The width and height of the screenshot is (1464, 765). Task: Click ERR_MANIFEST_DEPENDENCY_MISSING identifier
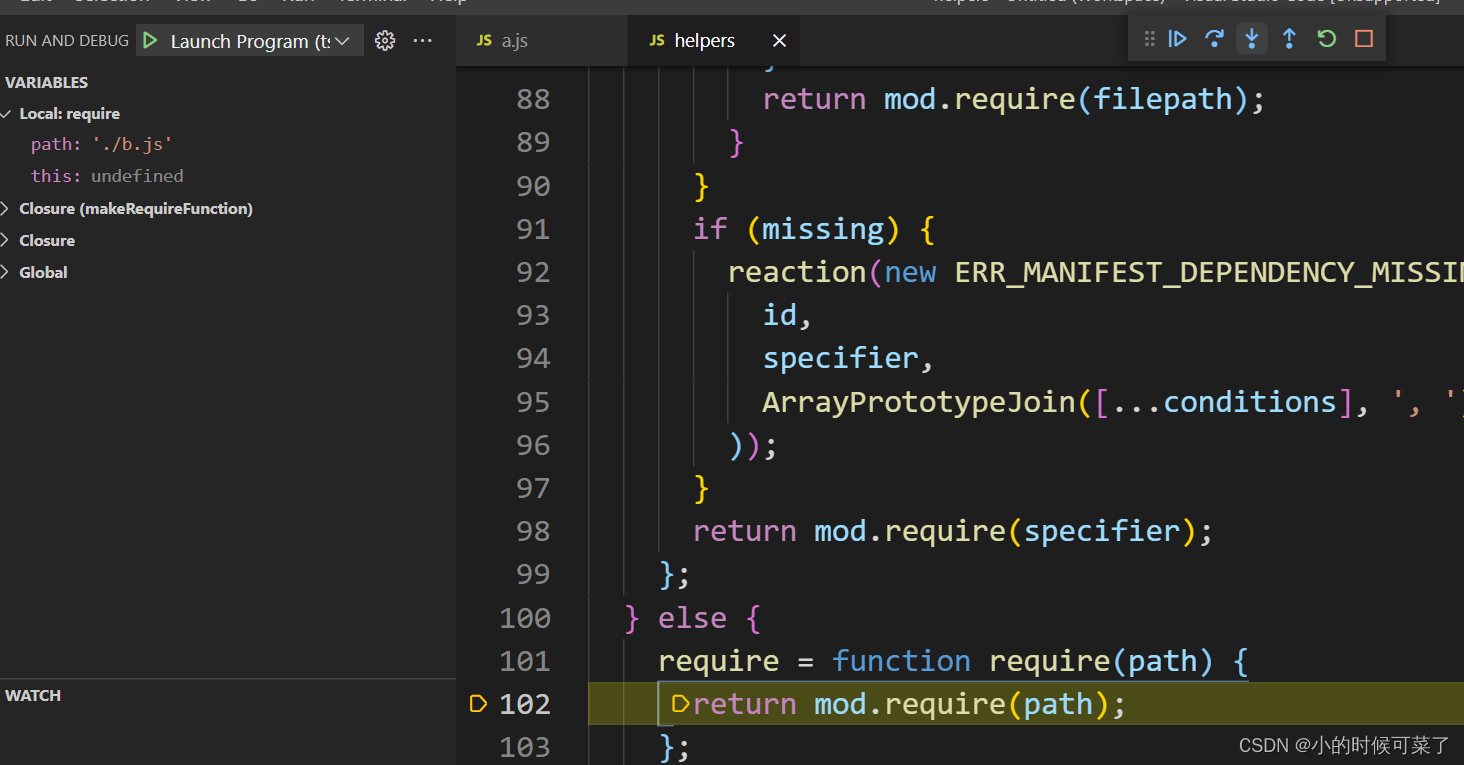coord(1209,273)
